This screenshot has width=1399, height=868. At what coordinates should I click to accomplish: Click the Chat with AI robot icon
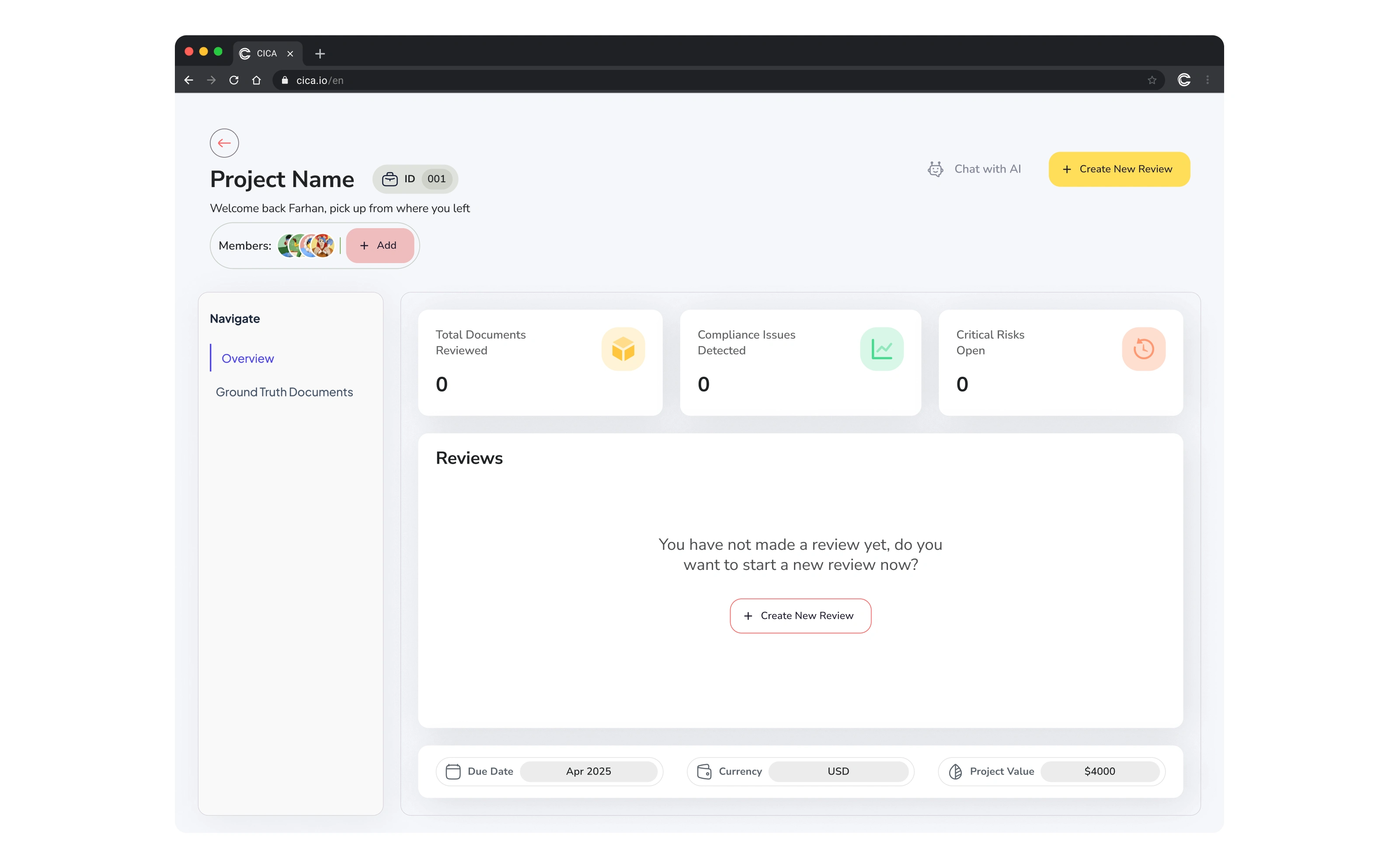[935, 169]
